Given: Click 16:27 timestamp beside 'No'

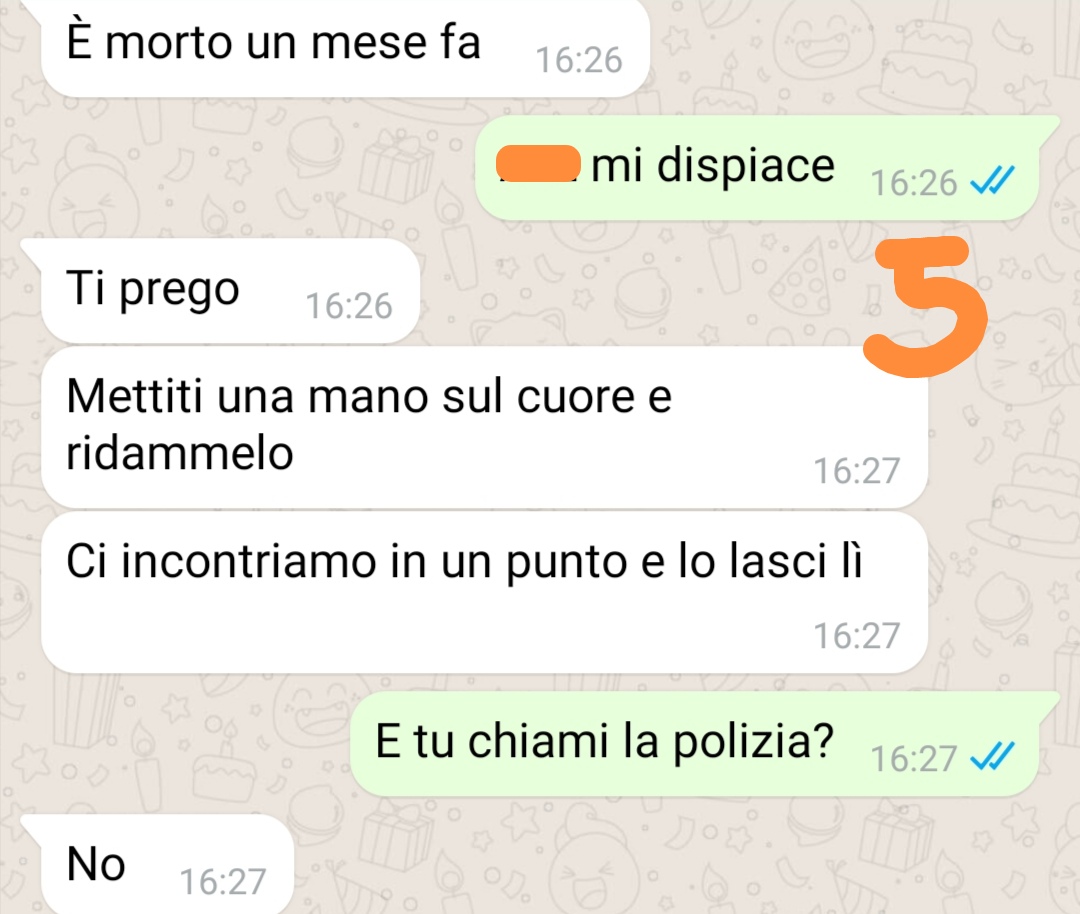Looking at the screenshot, I should click(x=222, y=882).
